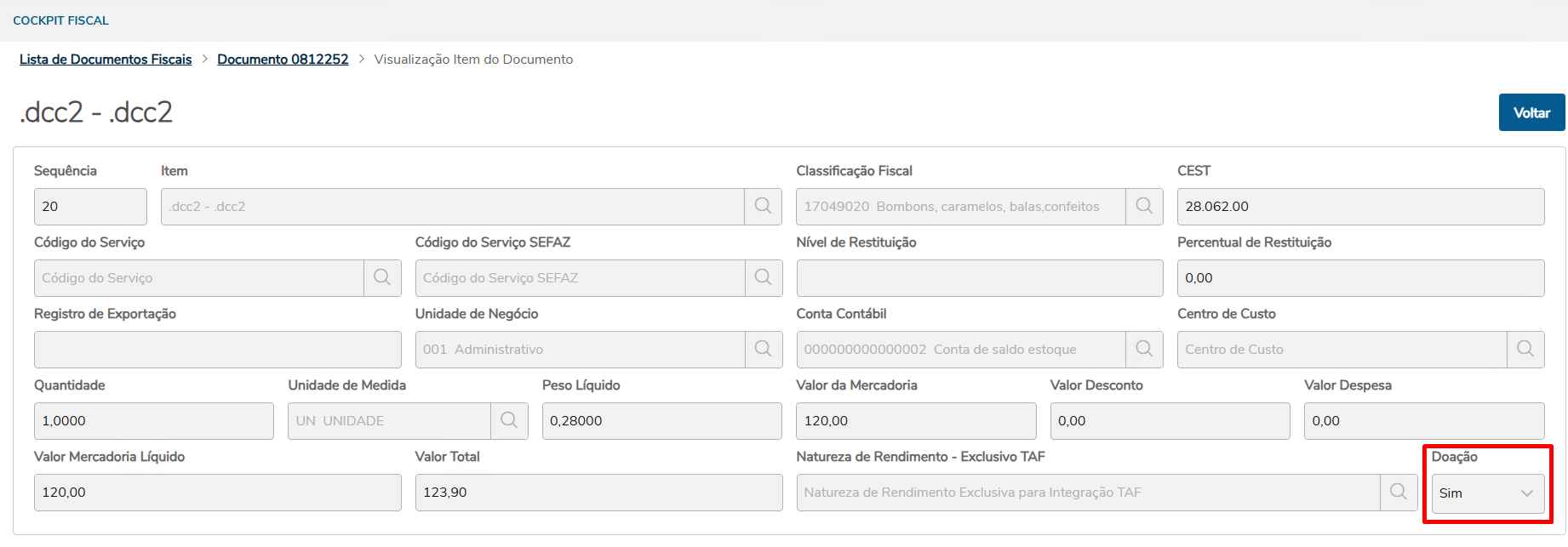The image size is (1568, 547).
Task: Open Classificação Fiscal search lookup icon
Action: coord(1144,207)
